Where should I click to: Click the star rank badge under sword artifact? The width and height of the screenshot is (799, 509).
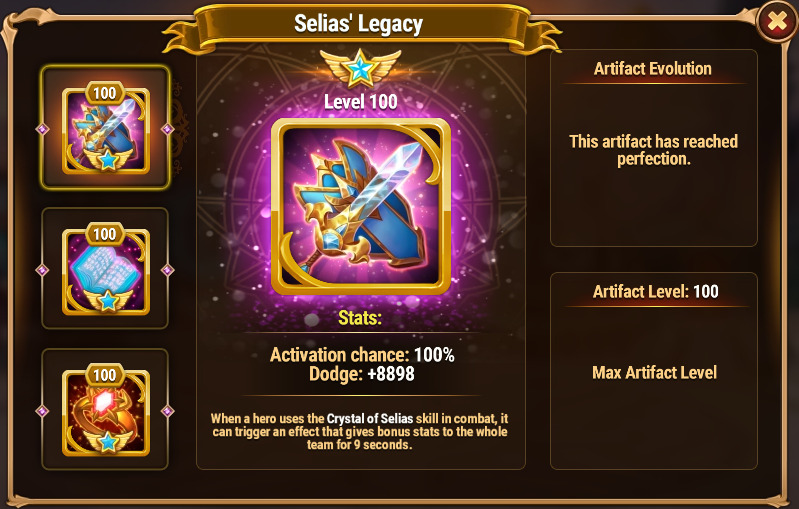pyautogui.click(x=108, y=160)
